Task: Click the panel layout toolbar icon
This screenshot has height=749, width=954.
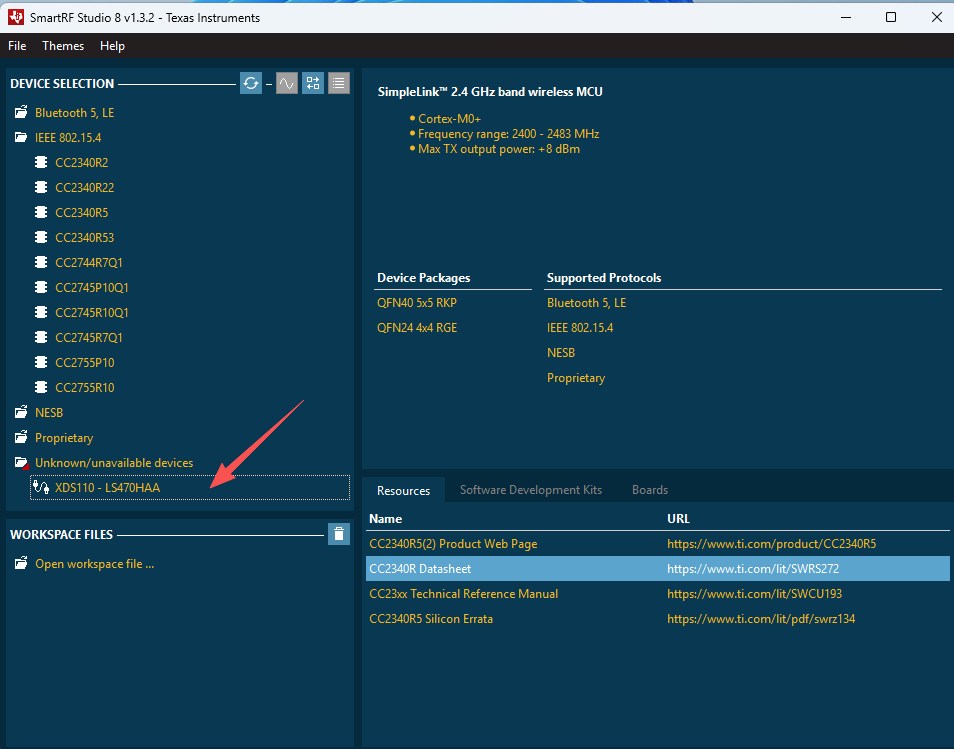Action: coord(313,83)
